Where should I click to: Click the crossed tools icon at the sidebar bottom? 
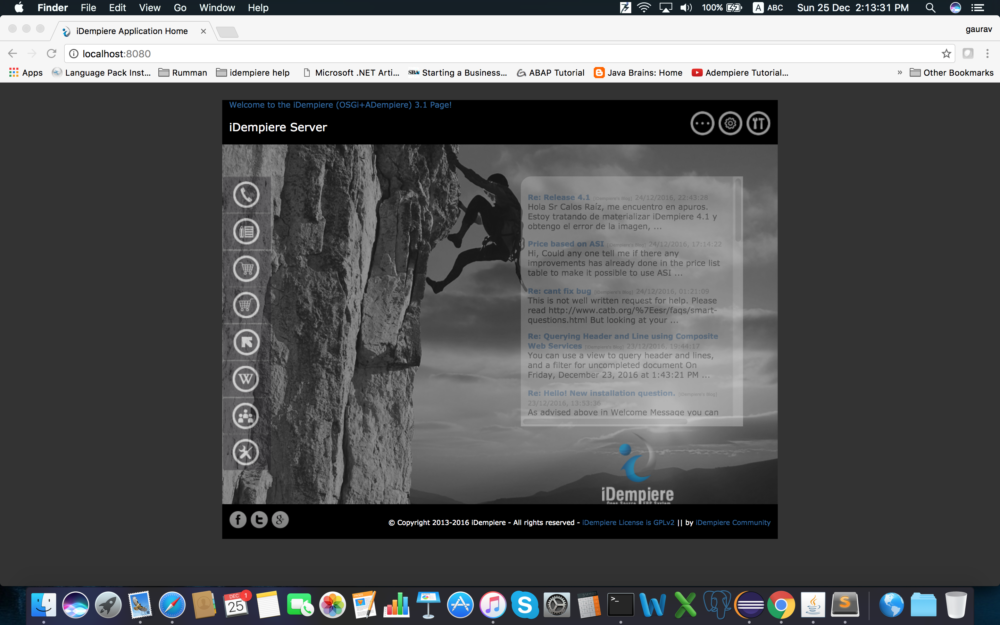[x=246, y=452]
